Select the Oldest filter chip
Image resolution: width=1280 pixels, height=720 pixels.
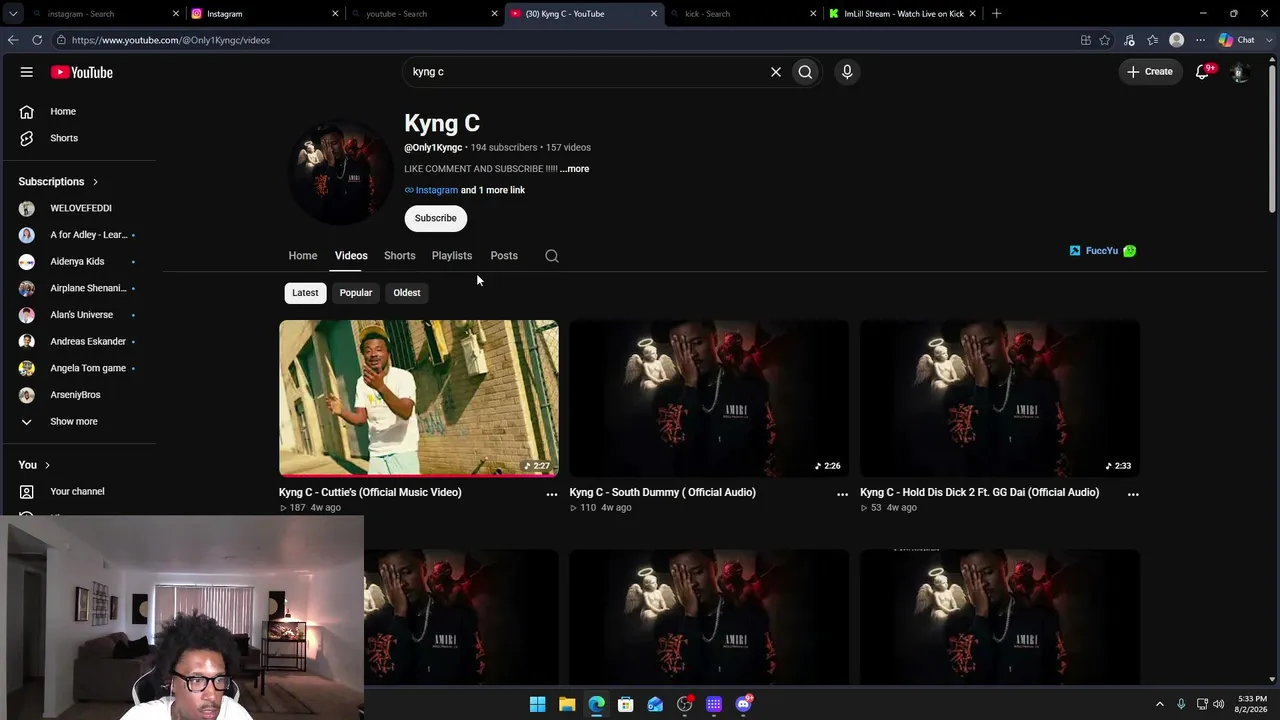(x=407, y=293)
